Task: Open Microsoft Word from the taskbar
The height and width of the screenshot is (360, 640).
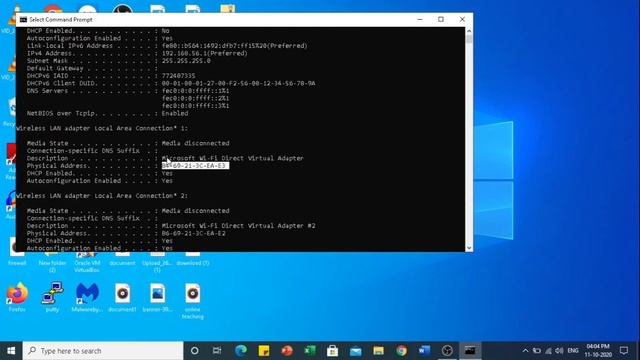Action: point(424,351)
